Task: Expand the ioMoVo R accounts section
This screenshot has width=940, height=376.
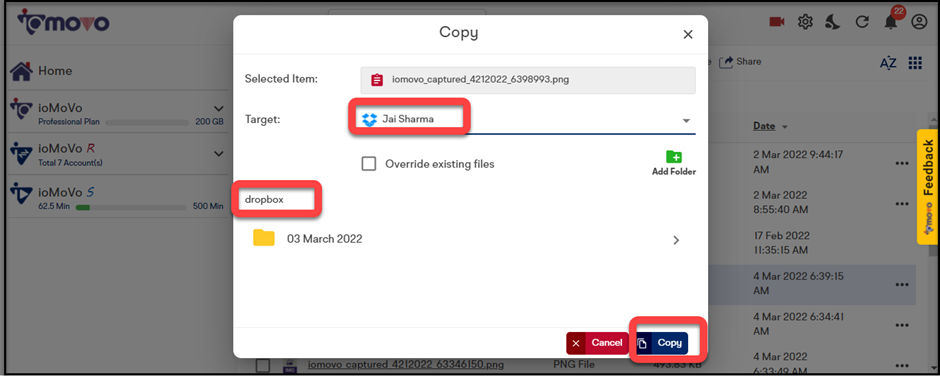Action: [218, 154]
